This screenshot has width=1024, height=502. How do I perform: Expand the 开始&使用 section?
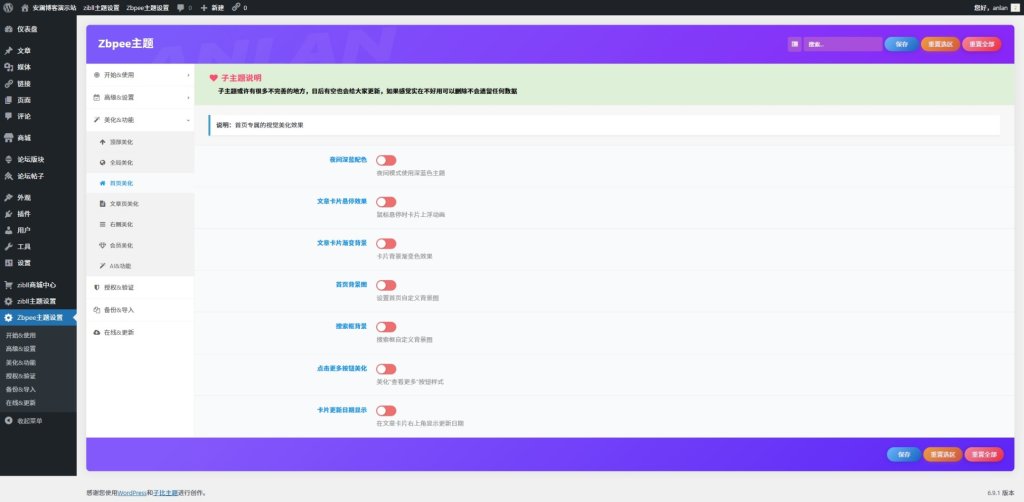tap(140, 75)
